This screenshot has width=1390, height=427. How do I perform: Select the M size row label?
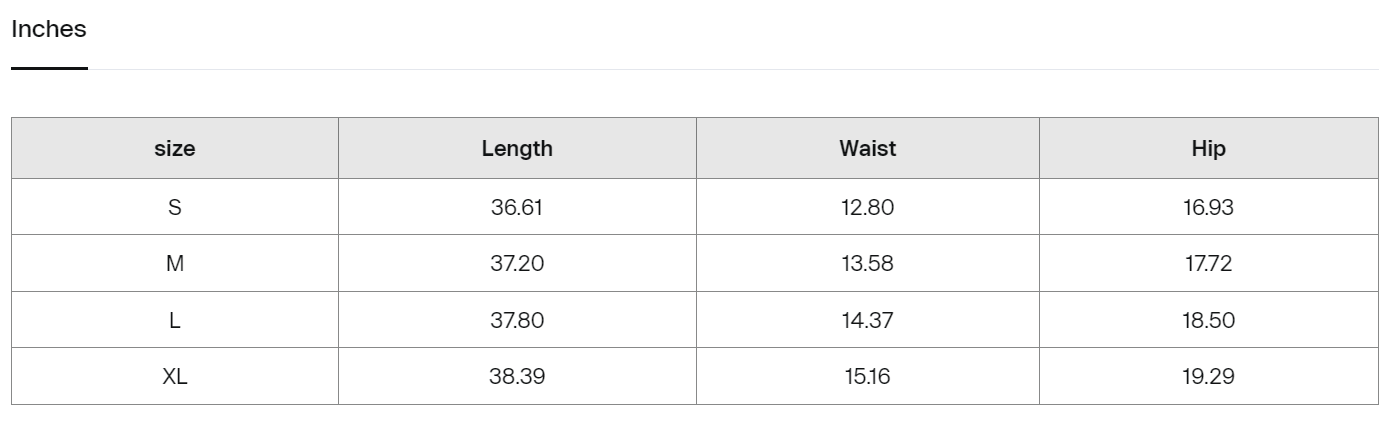click(175, 263)
